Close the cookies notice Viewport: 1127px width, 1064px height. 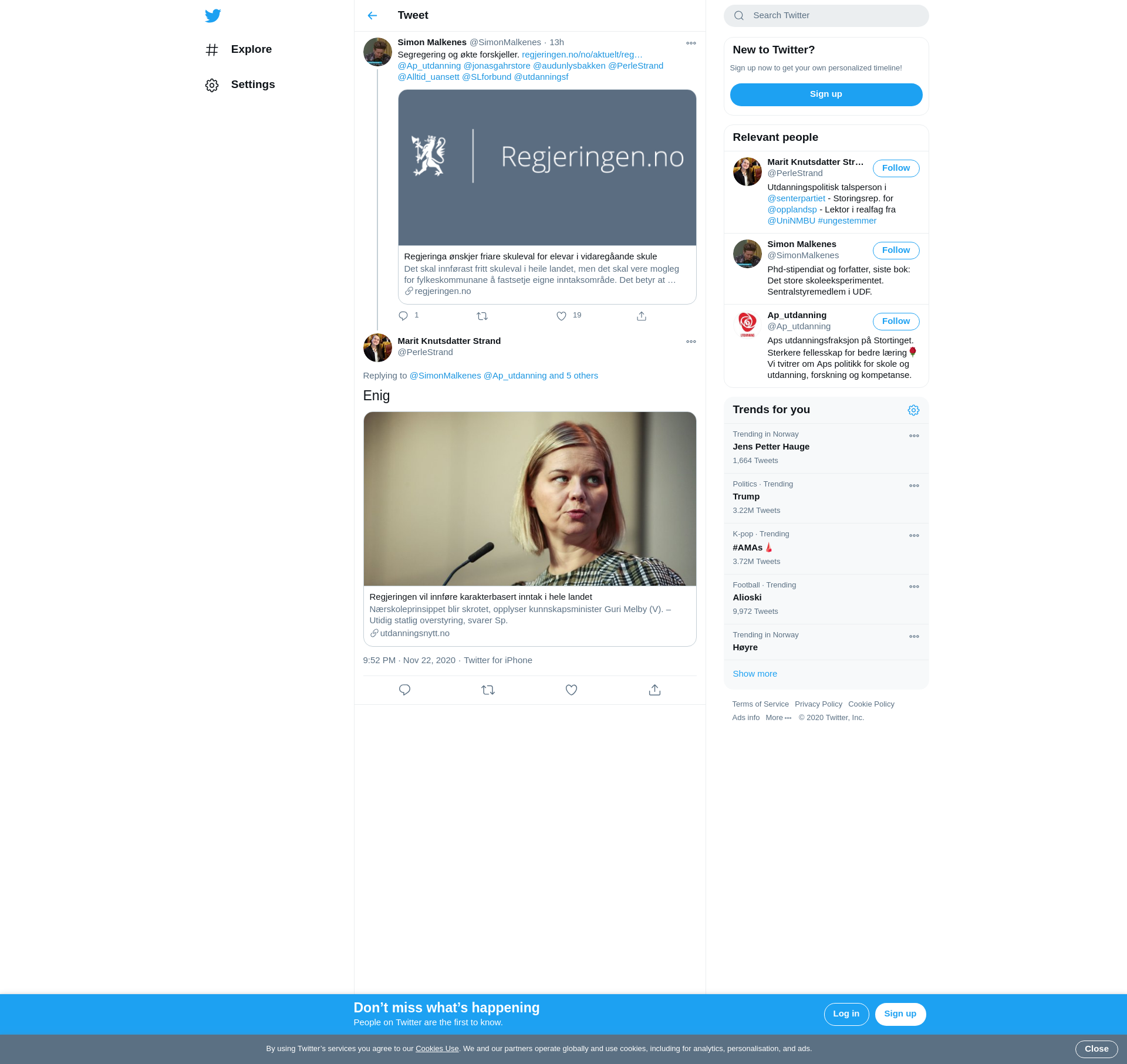click(x=1096, y=1049)
